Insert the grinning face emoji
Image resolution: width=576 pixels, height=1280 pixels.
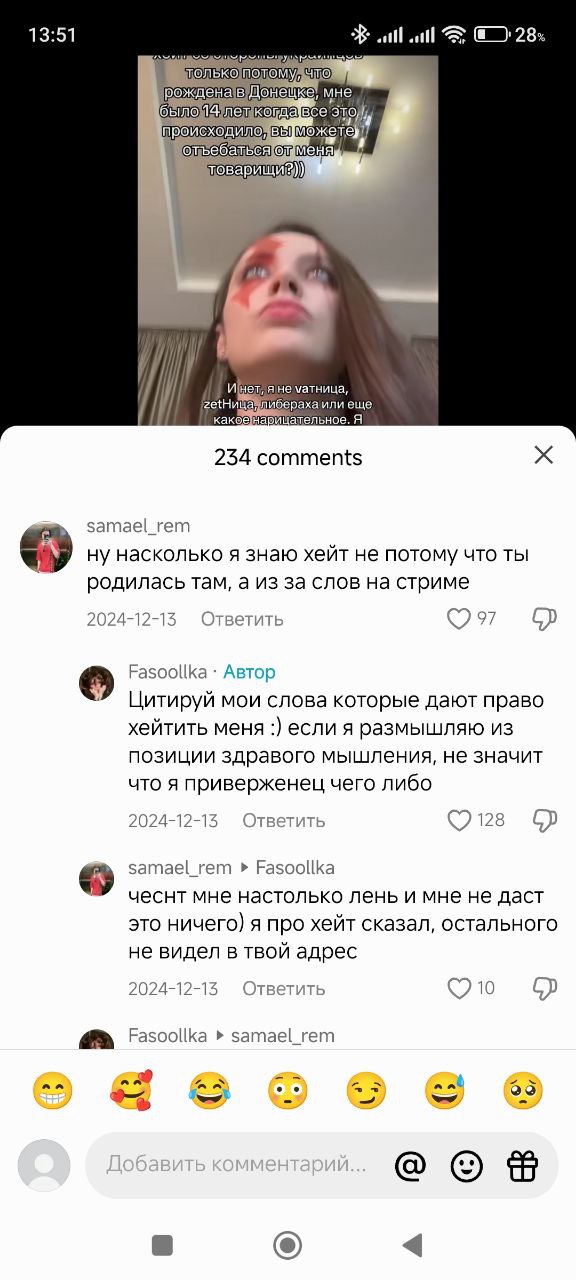pos(53,1090)
